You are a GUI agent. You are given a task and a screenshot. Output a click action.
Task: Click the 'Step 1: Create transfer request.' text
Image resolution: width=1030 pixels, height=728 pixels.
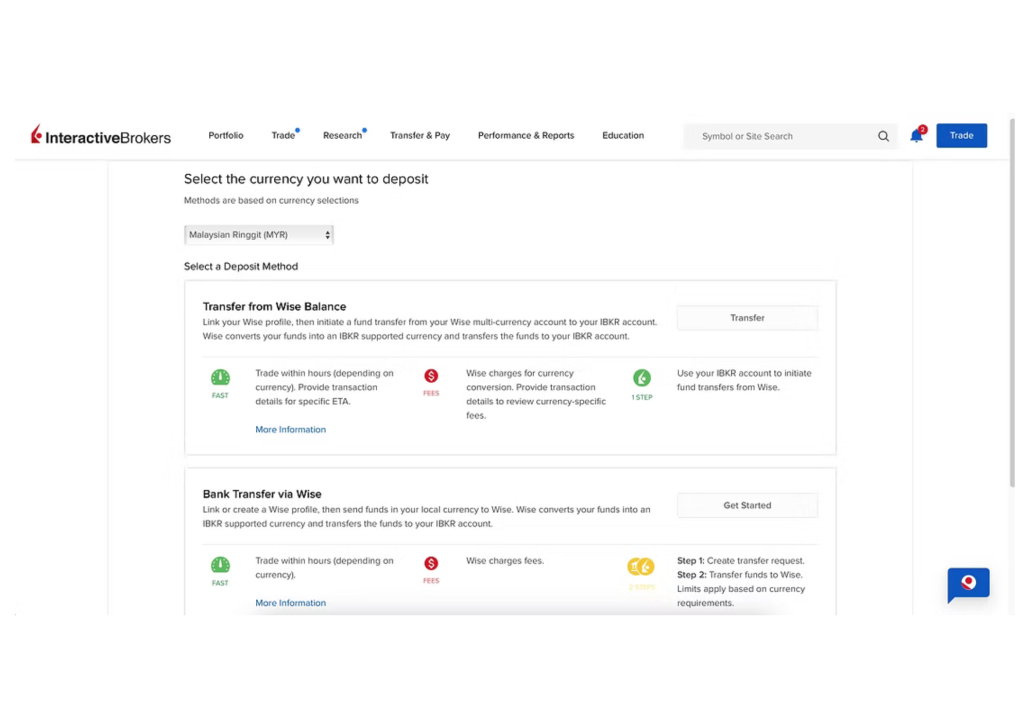pyautogui.click(x=740, y=561)
